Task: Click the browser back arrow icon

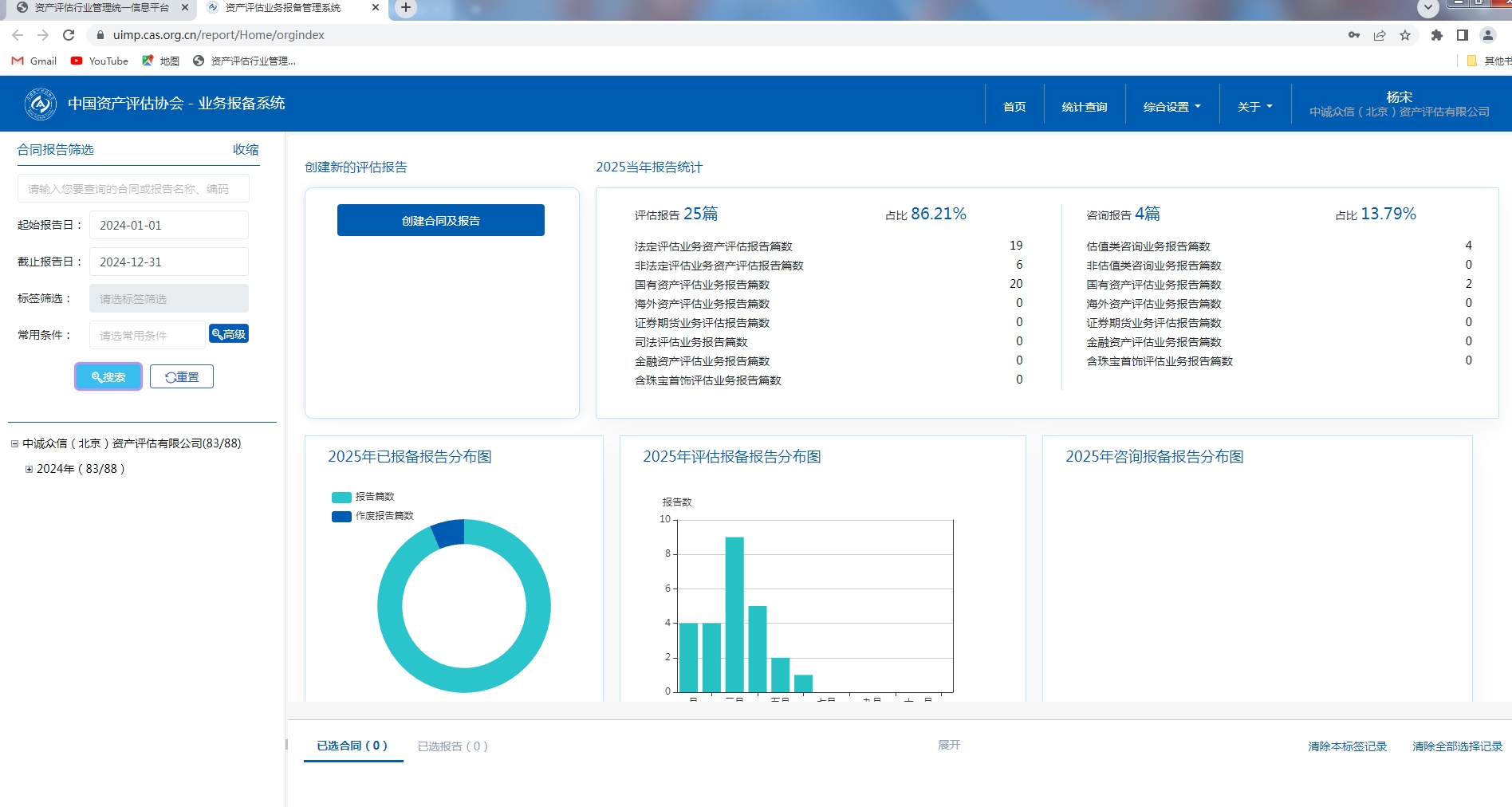Action: point(18,35)
